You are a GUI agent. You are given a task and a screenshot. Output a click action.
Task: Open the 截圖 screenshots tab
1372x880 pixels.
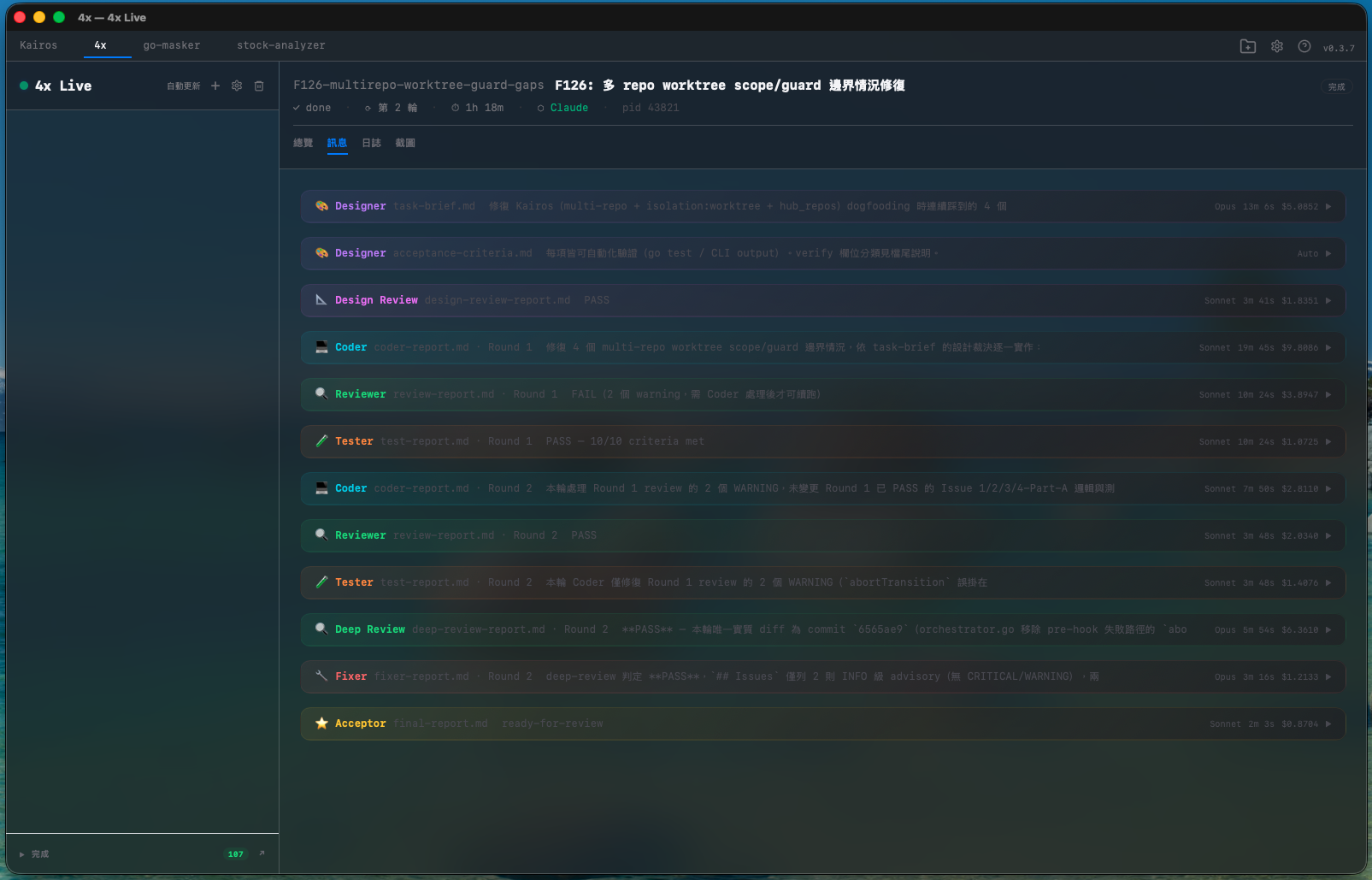click(x=405, y=143)
